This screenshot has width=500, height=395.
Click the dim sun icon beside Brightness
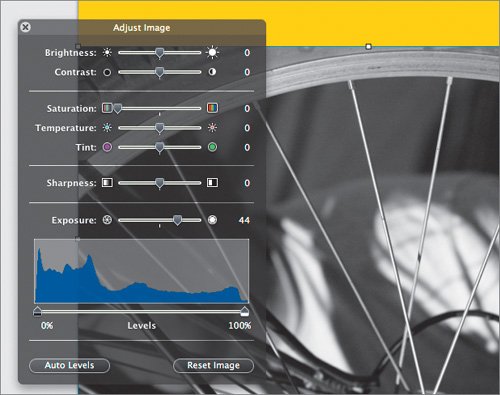[x=107, y=53]
